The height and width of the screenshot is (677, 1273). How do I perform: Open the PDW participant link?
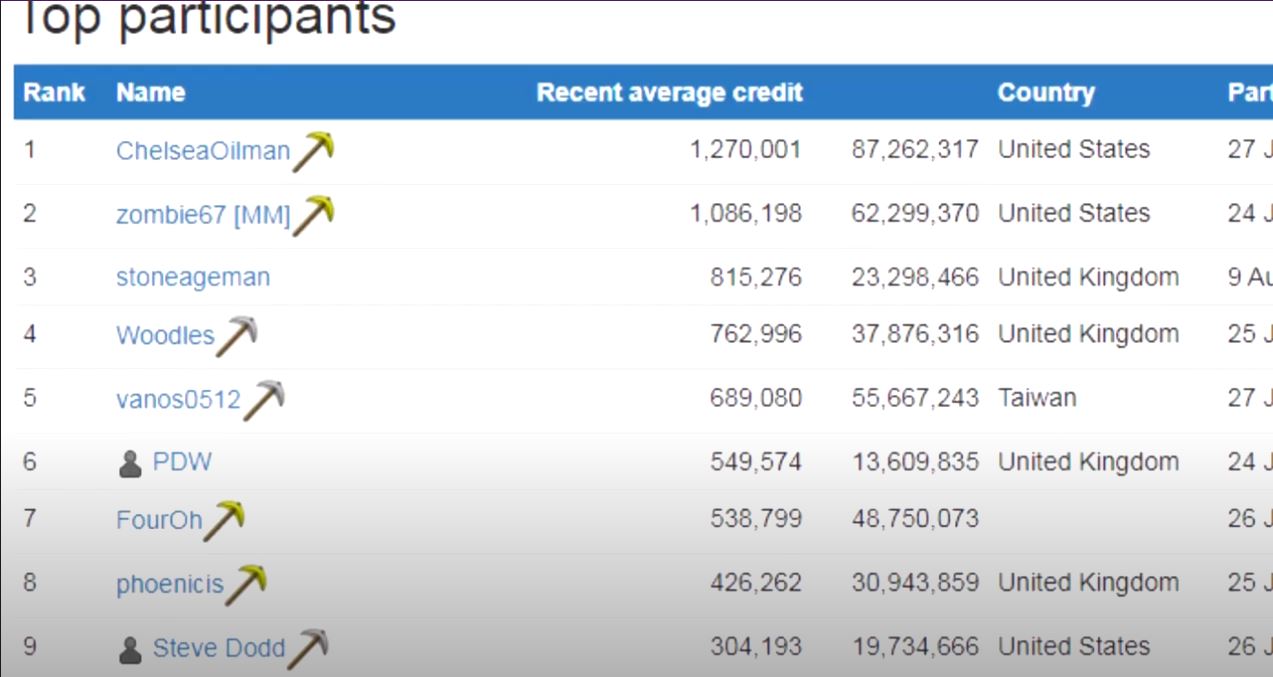tap(182, 463)
